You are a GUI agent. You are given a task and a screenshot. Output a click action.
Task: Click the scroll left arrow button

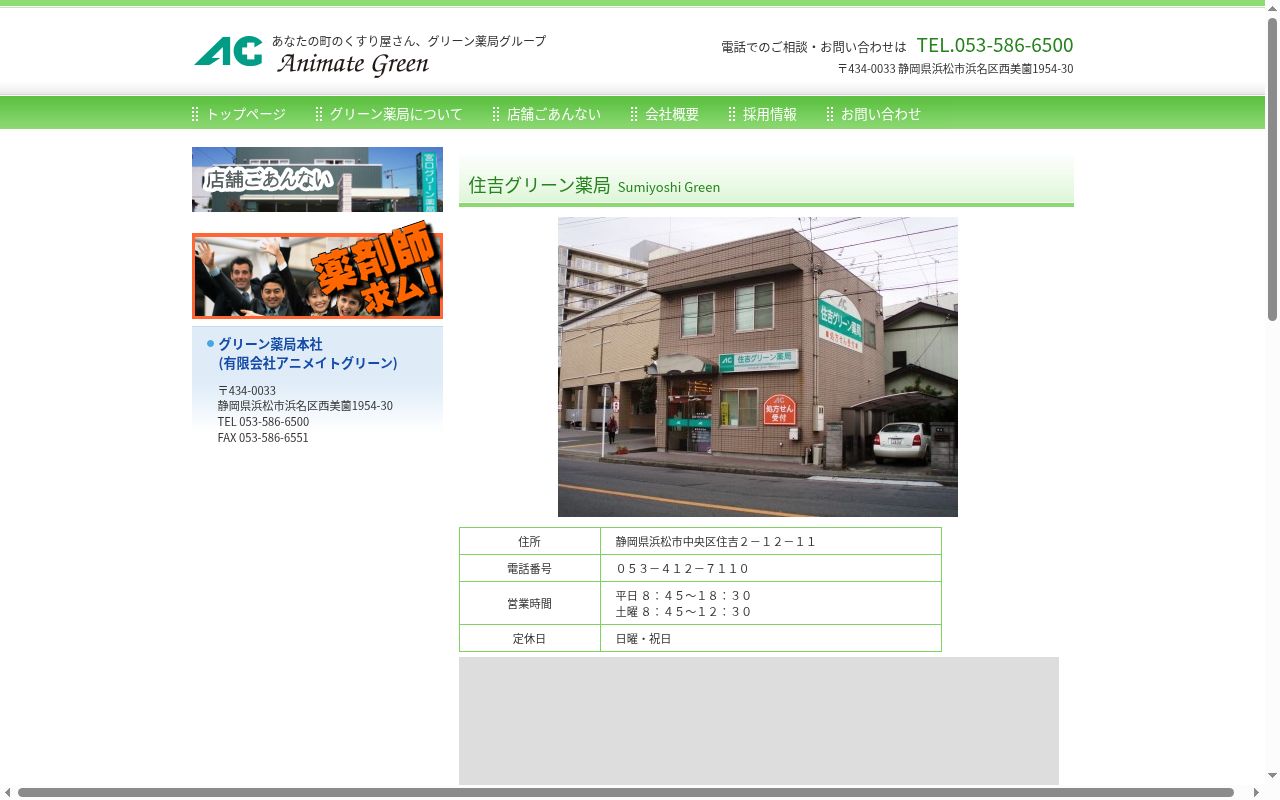pos(8,793)
